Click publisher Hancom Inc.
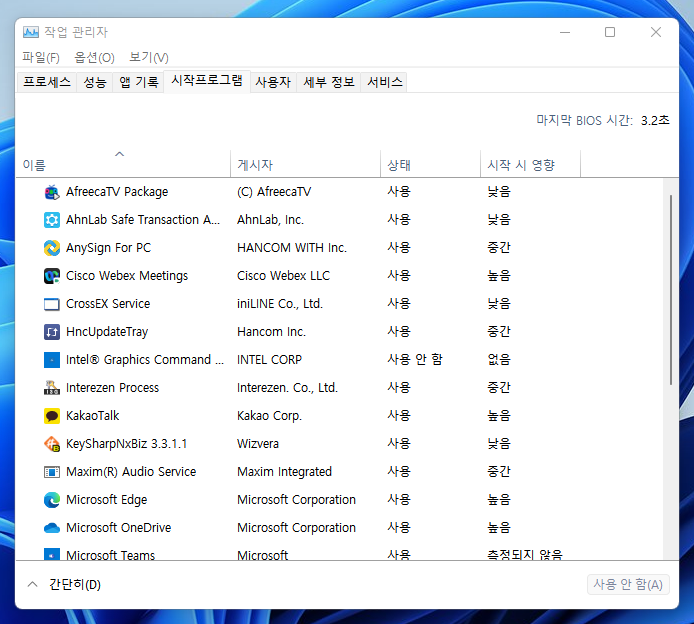This screenshot has width=694, height=624. tap(271, 332)
